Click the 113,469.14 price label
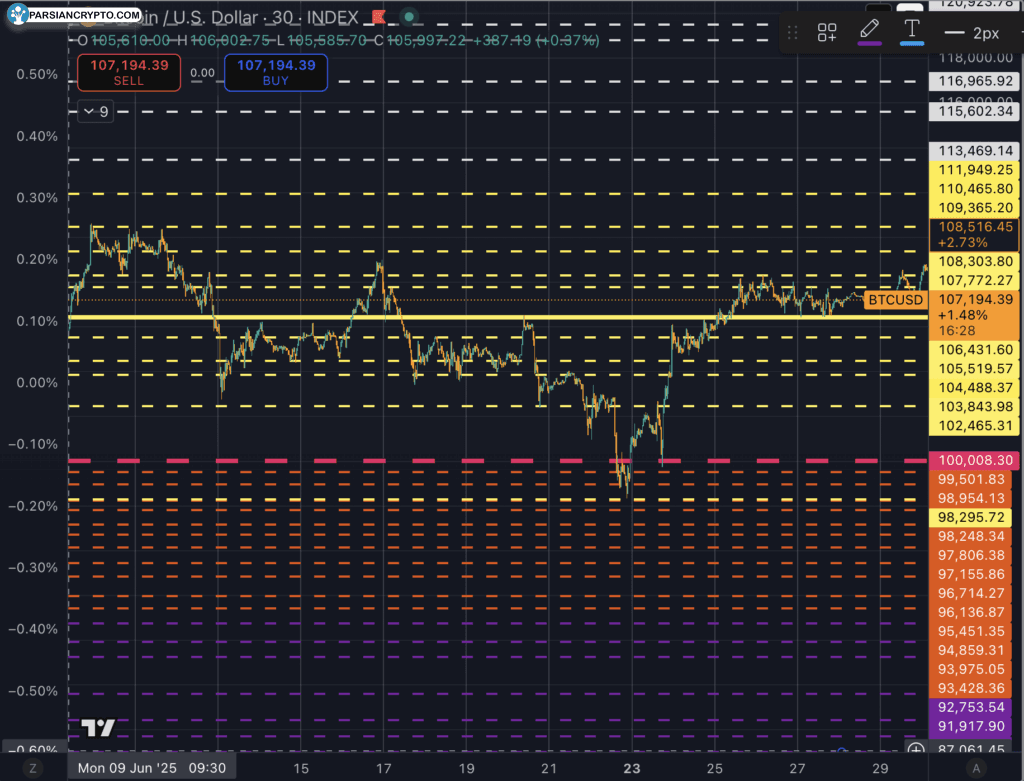The image size is (1024, 781). [974, 151]
